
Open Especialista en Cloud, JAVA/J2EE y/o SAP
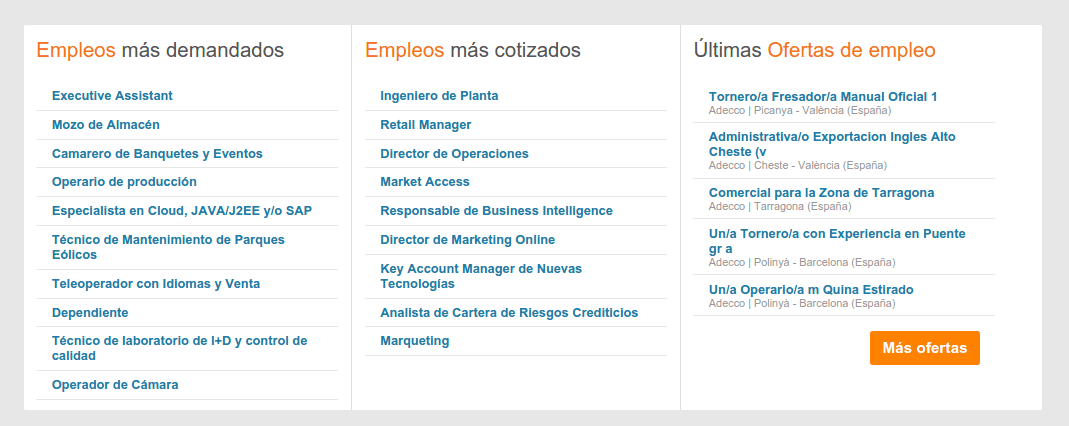[181, 211]
